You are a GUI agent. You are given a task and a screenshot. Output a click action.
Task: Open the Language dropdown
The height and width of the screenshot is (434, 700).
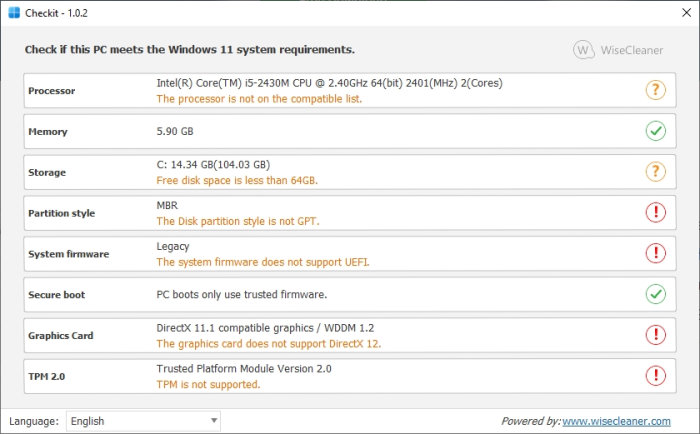[143, 421]
